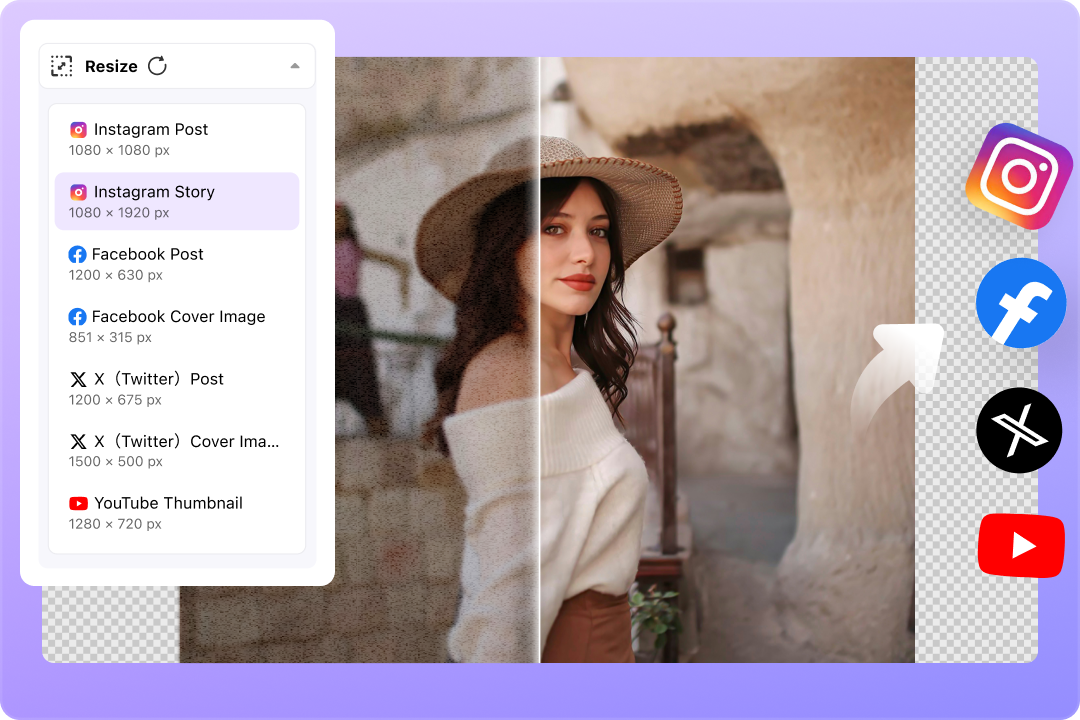Screen dimensions: 1080x720
Task: Click the large YouTube logo on right
Action: tap(1021, 546)
